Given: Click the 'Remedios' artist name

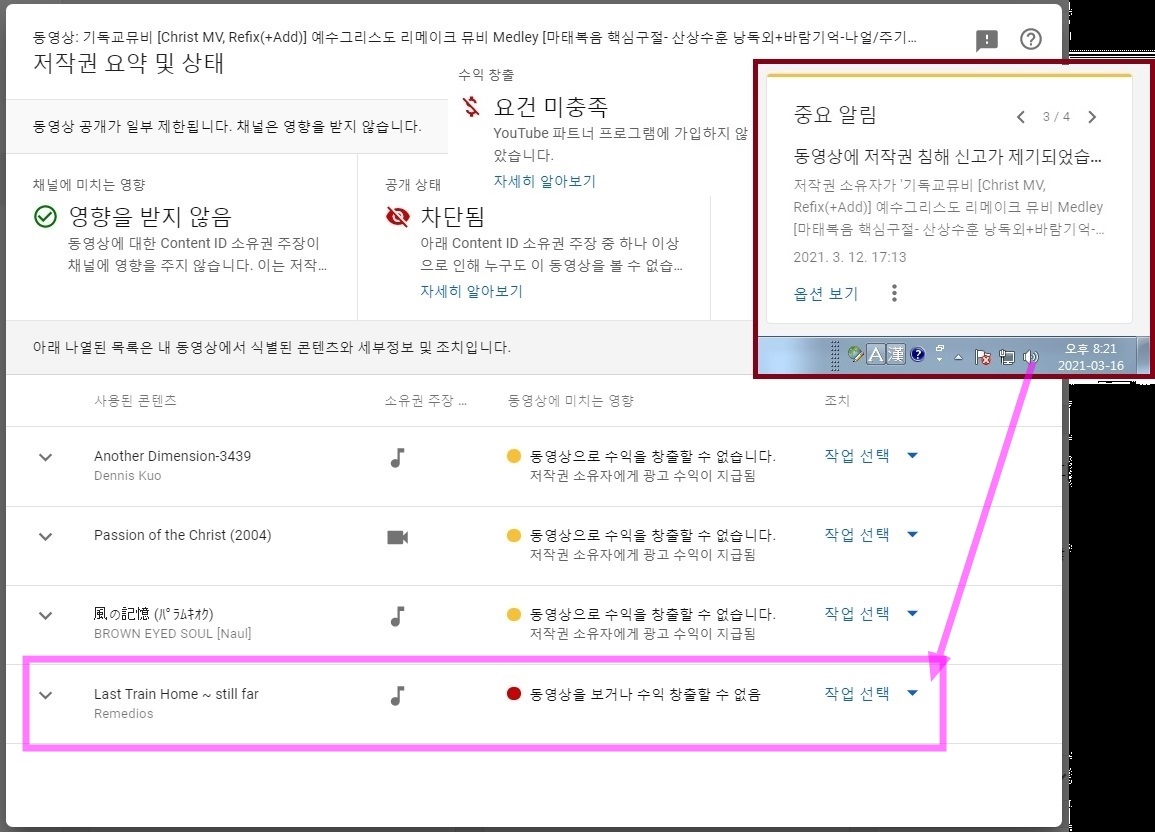Looking at the screenshot, I should coord(124,713).
